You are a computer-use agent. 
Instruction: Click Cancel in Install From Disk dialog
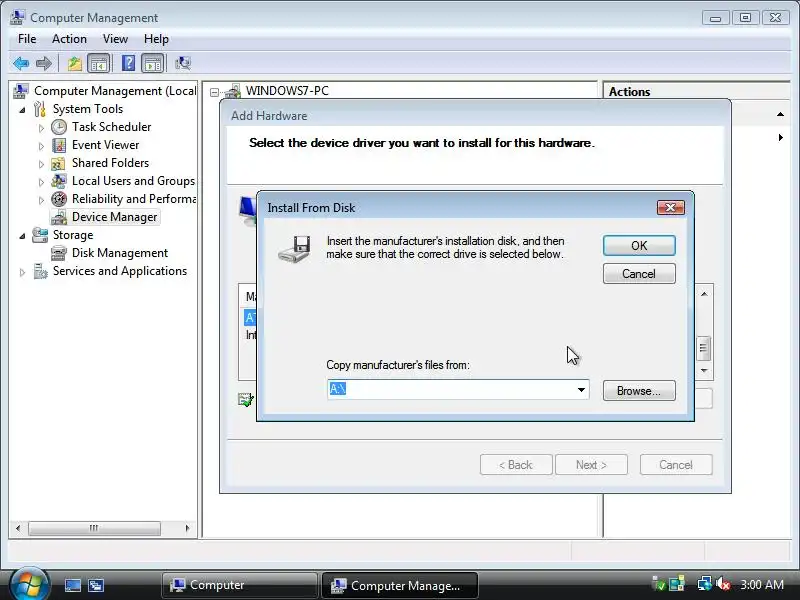point(639,273)
